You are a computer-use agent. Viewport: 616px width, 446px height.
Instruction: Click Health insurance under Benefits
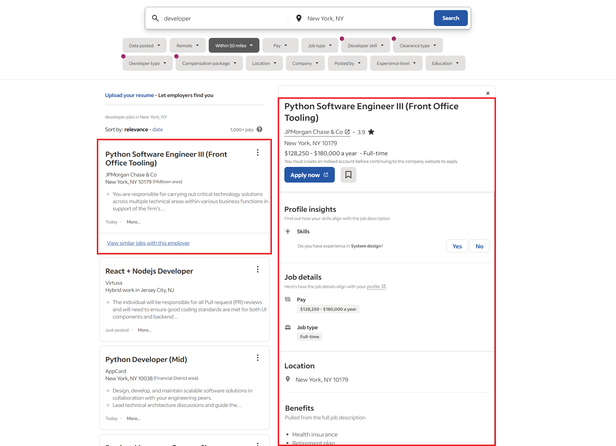315,434
